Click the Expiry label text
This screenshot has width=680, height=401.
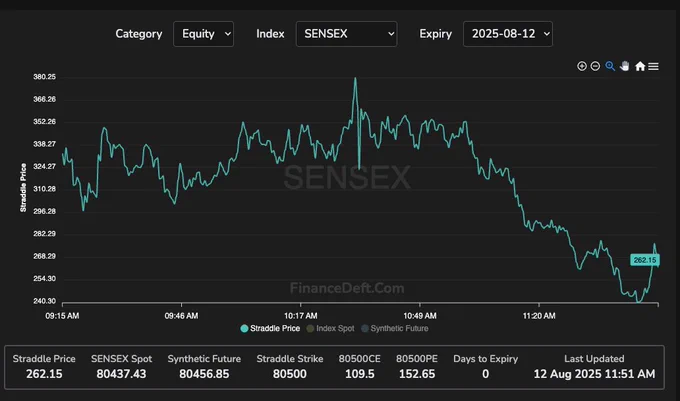(435, 34)
